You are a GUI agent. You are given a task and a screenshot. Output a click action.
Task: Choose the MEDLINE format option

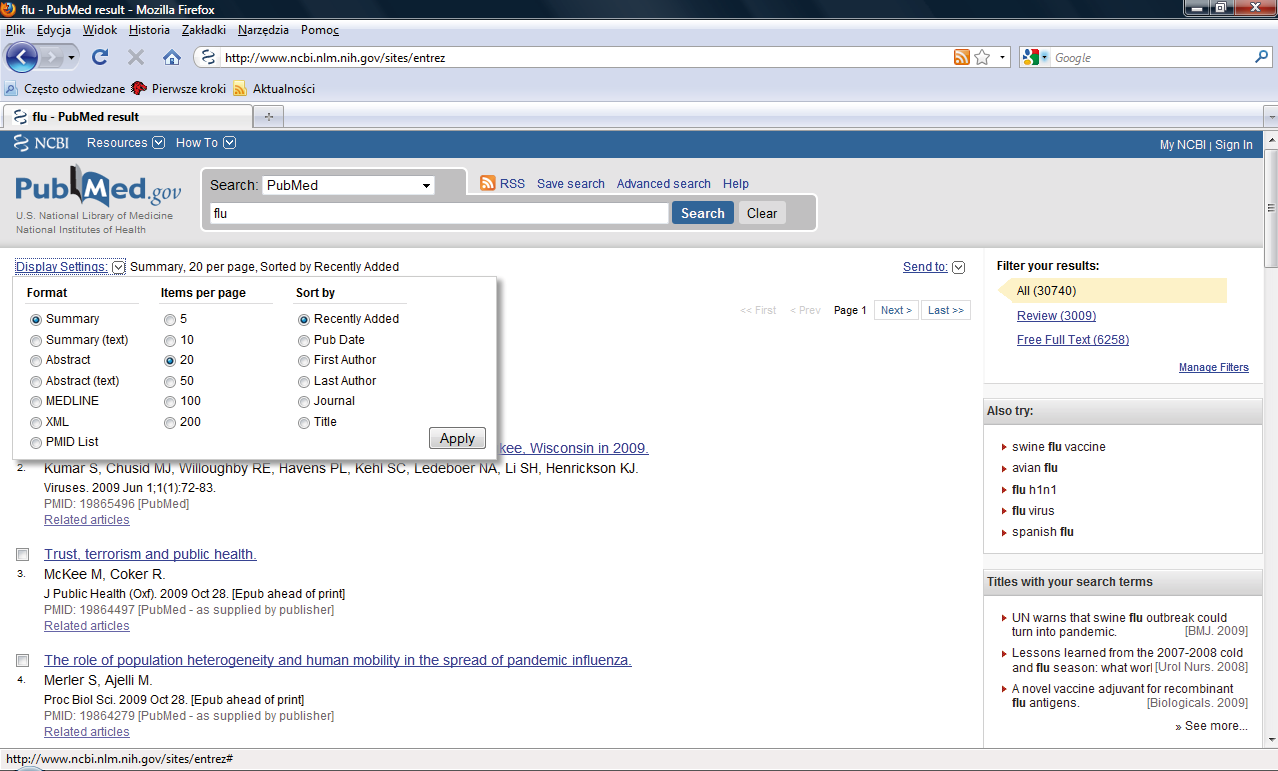36,401
